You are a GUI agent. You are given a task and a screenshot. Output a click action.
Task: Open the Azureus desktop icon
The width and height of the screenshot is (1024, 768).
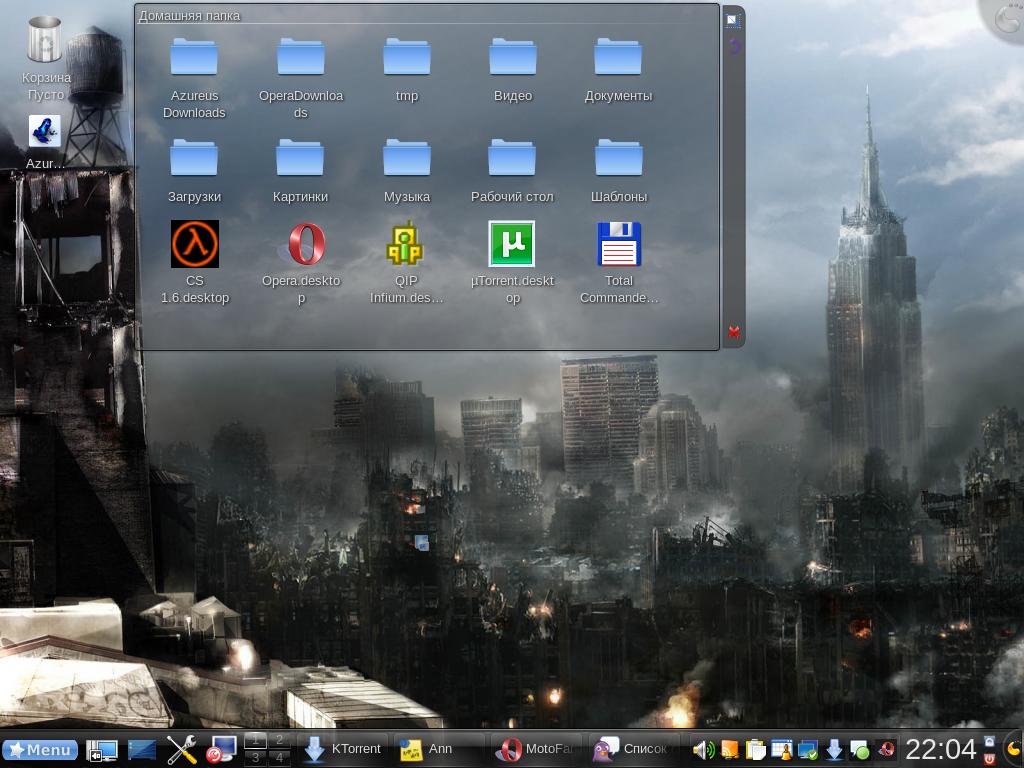[x=44, y=142]
